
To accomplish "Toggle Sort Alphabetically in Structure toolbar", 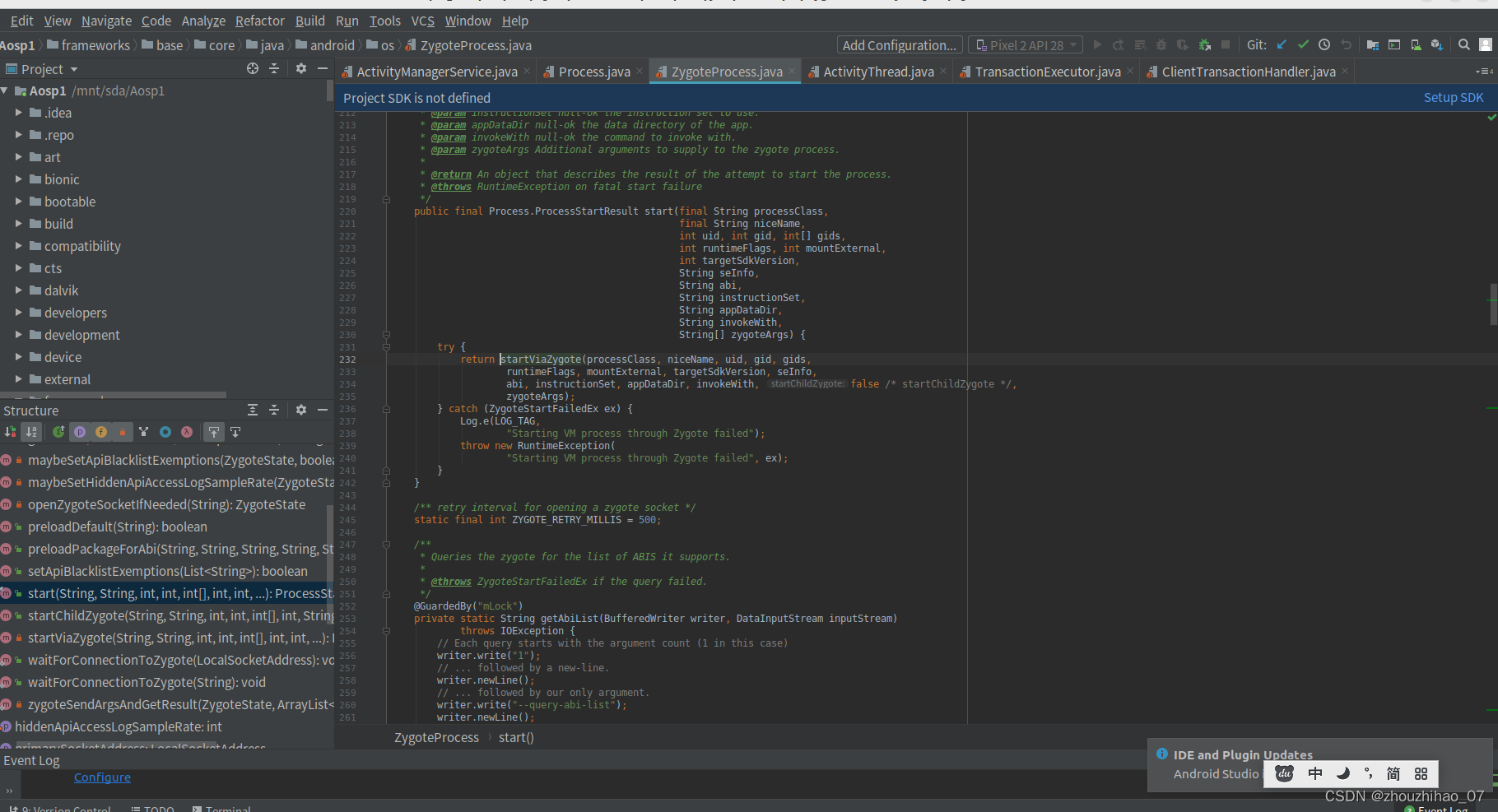I will (x=31, y=432).
